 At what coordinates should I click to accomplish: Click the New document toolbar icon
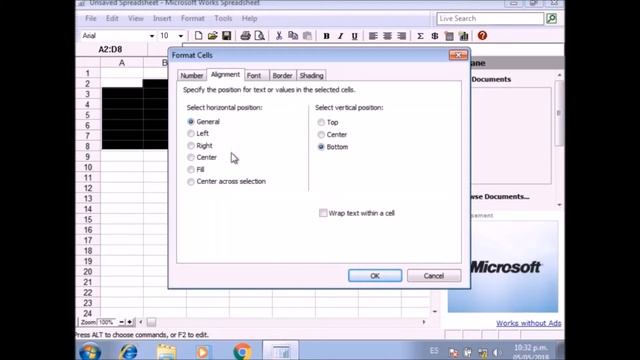click(x=198, y=36)
